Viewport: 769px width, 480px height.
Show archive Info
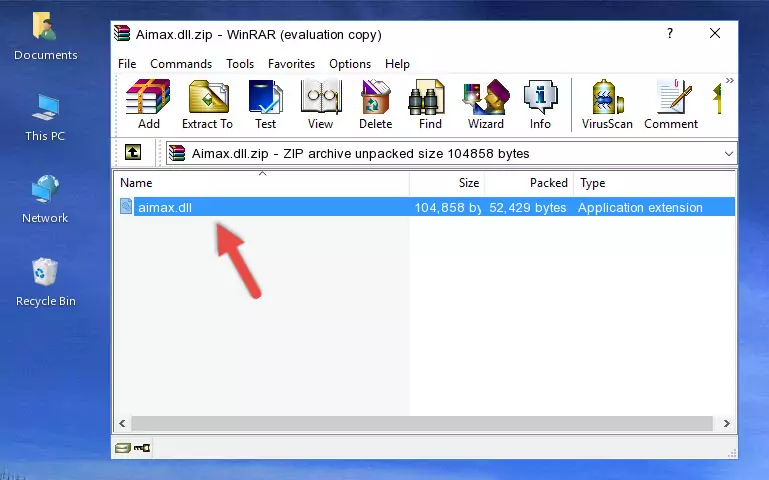click(540, 104)
